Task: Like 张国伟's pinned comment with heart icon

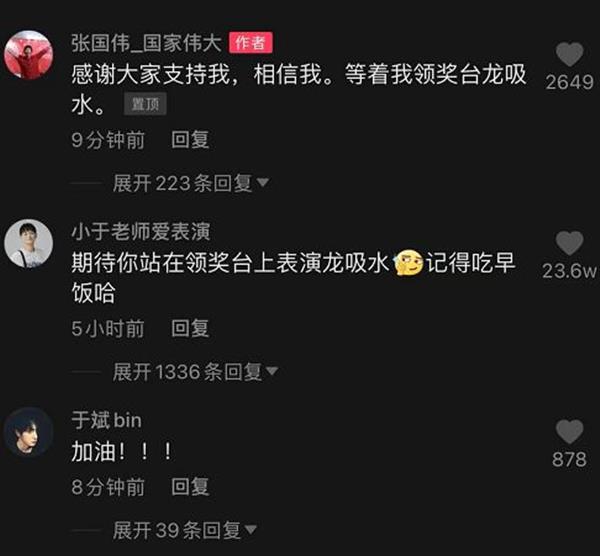Action: [569, 54]
